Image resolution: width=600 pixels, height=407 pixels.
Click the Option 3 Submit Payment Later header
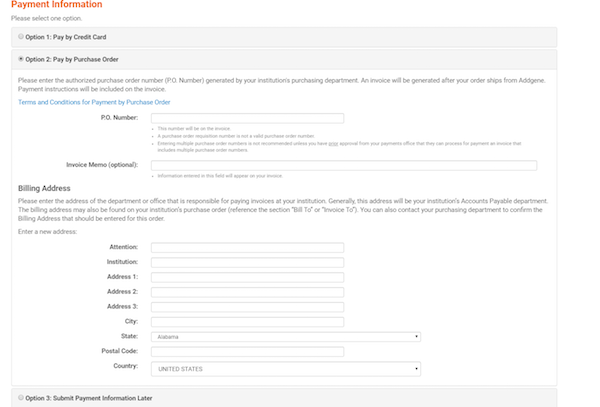[x=284, y=398]
